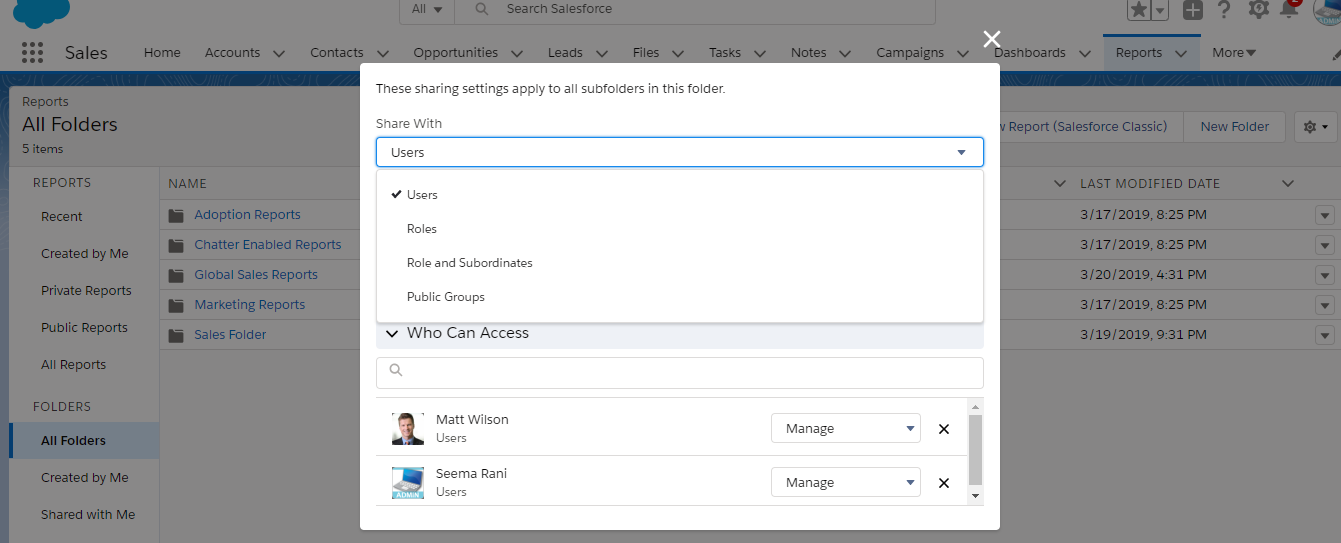Open the Accounts tab
This screenshot has width=1341, height=543.
[232, 52]
